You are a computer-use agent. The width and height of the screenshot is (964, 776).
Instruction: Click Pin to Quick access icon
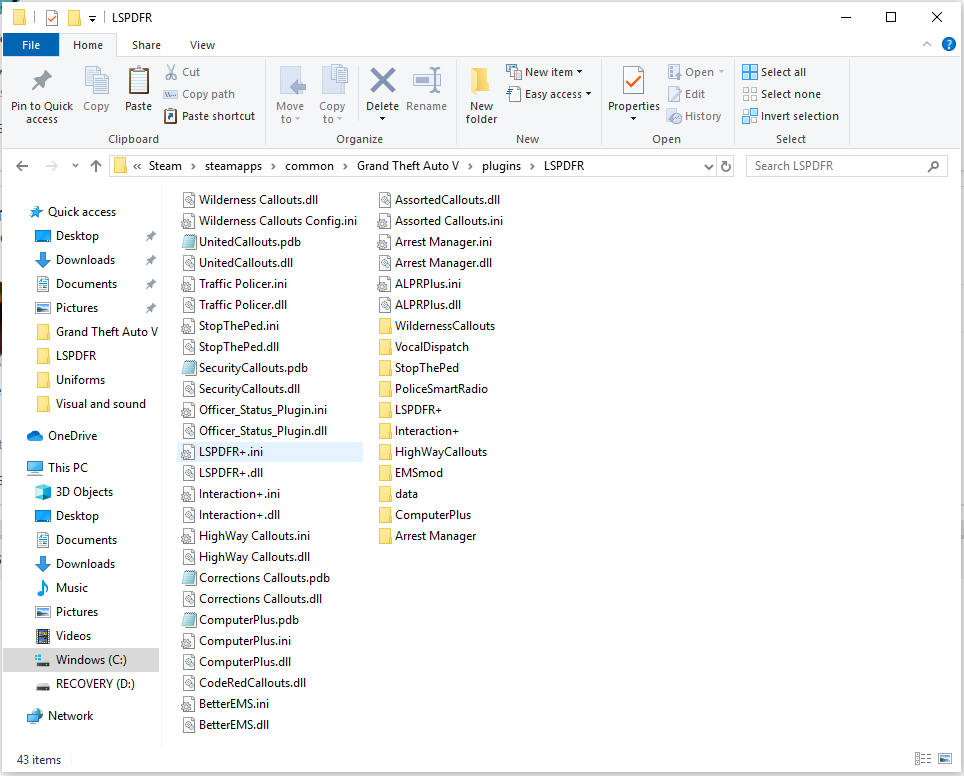[42, 81]
